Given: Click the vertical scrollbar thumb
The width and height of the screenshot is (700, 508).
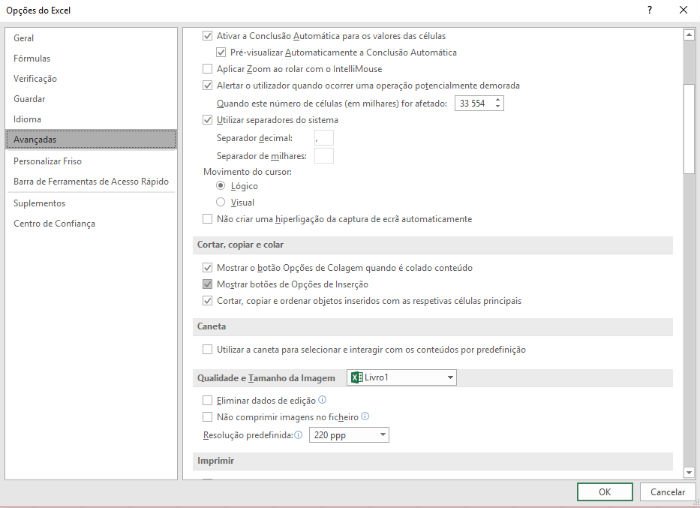Looking at the screenshot, I should pyautogui.click(x=689, y=128).
